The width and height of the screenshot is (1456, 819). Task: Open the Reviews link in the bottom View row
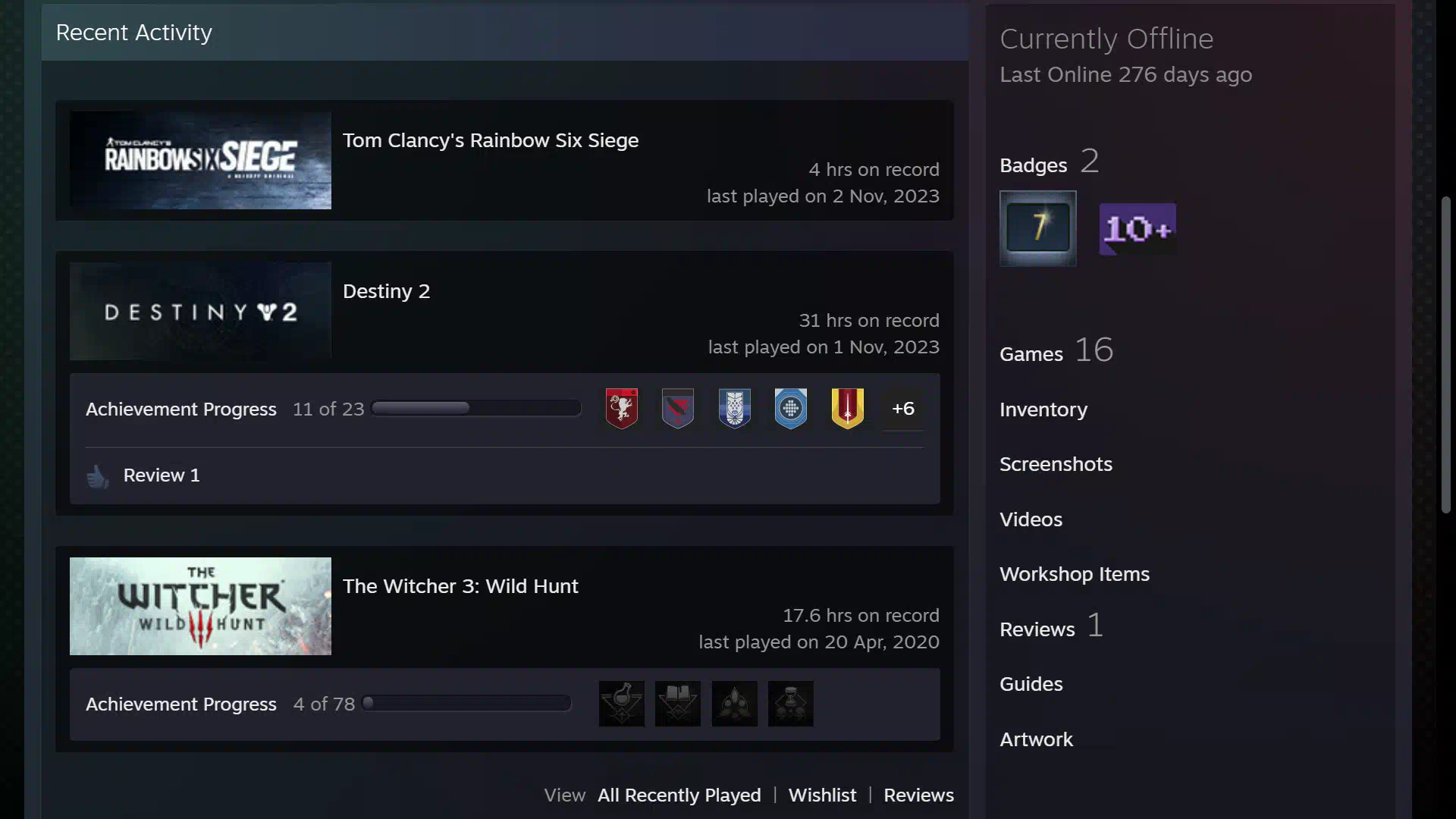click(919, 795)
